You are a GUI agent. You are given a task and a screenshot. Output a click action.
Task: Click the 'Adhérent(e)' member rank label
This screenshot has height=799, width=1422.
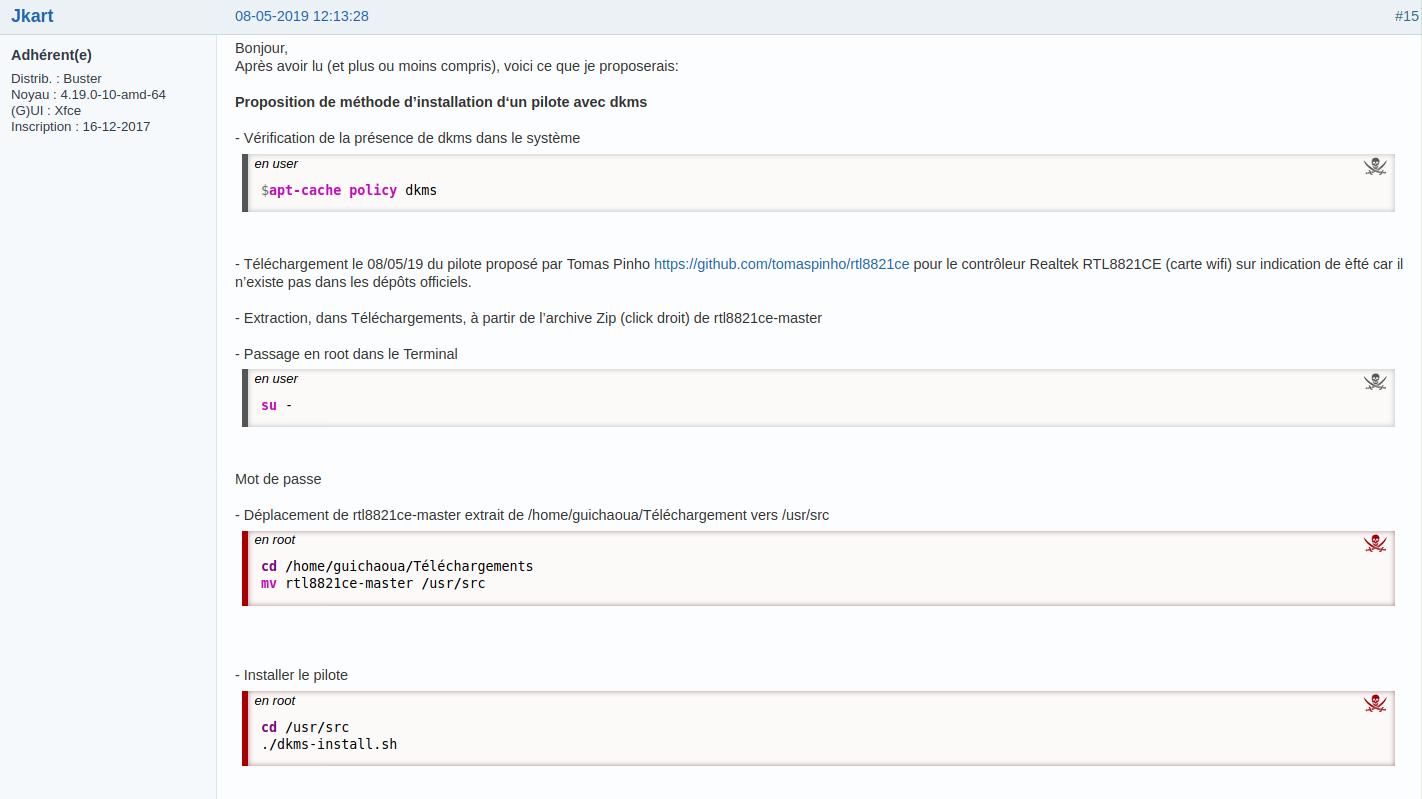51,55
